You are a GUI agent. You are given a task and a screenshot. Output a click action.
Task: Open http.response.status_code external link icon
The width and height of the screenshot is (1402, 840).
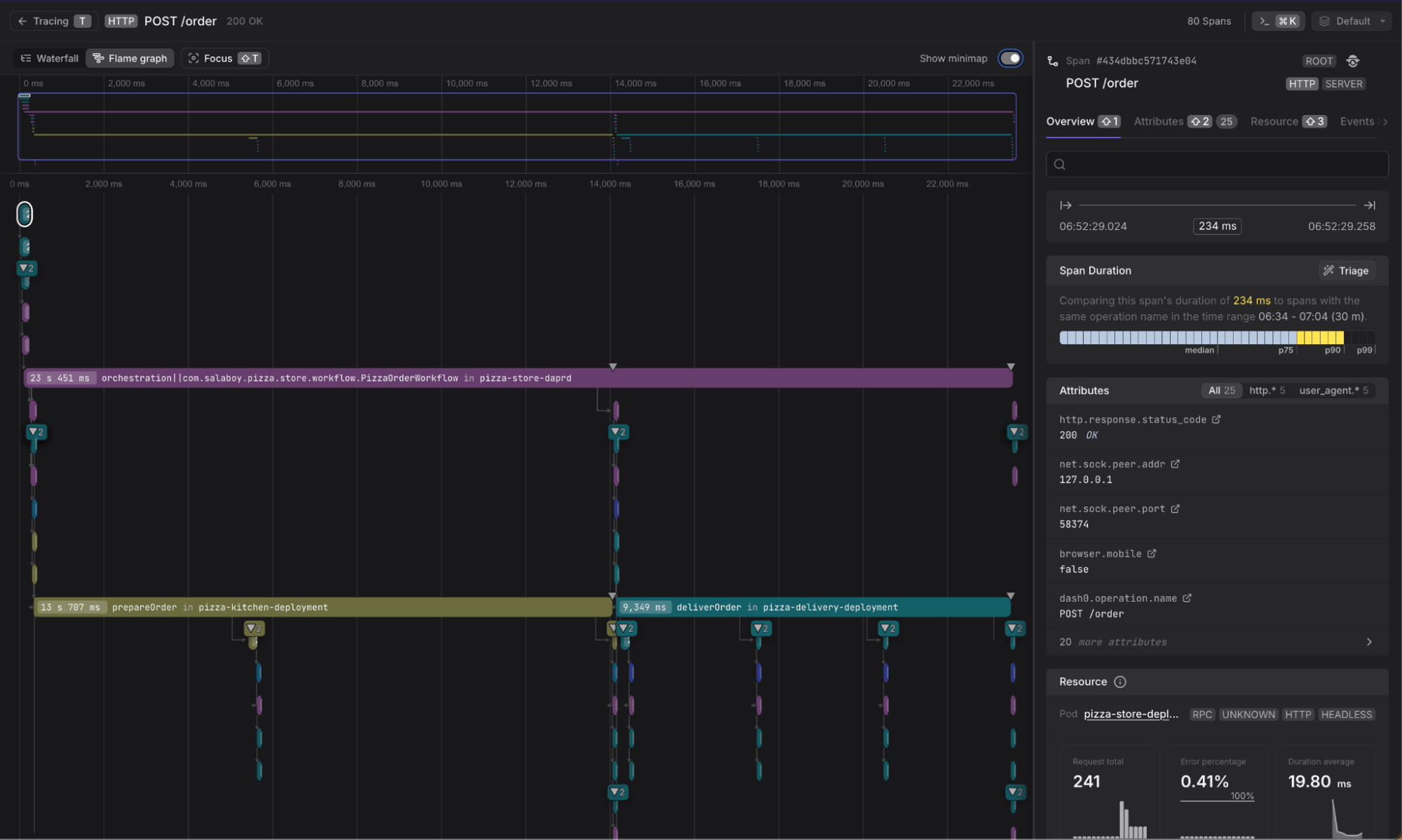1216,419
